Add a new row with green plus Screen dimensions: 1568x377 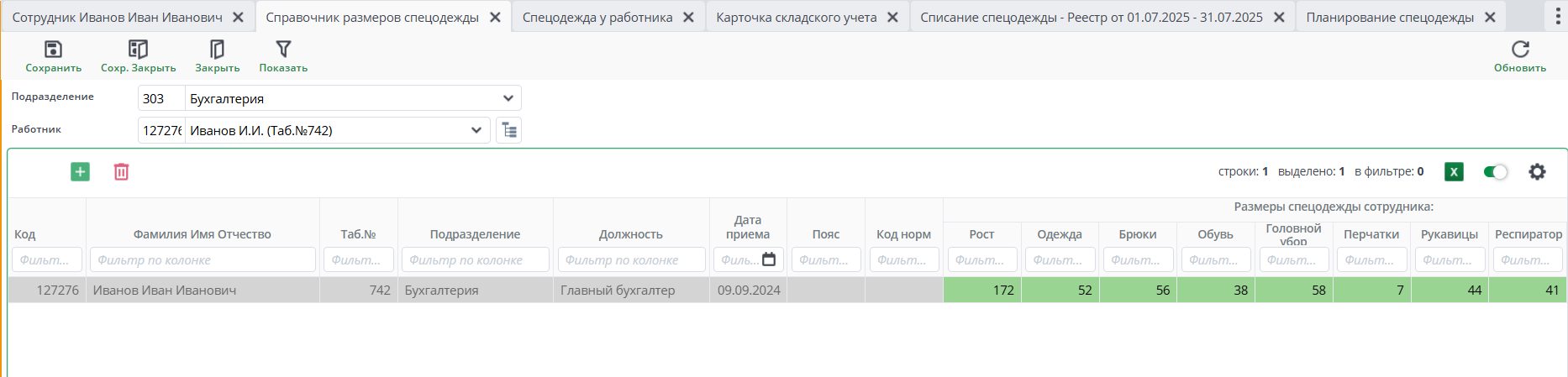(x=80, y=172)
